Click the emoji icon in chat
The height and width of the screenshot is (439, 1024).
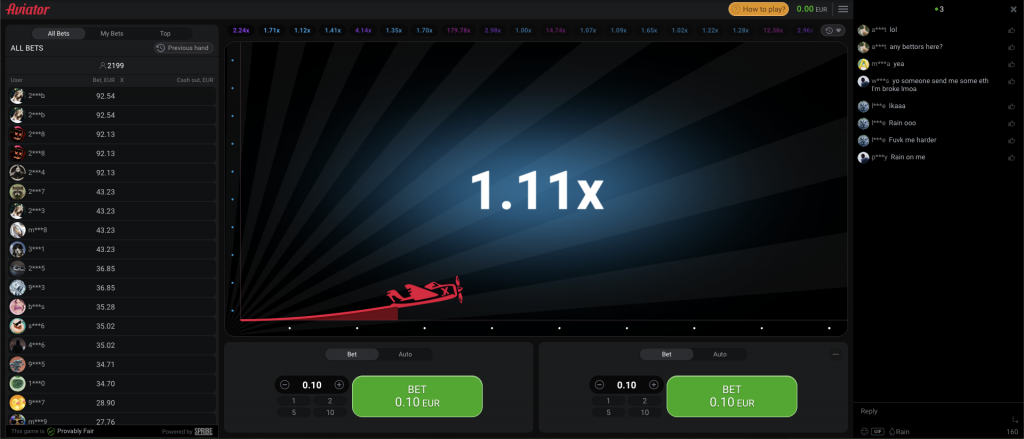tap(865, 431)
